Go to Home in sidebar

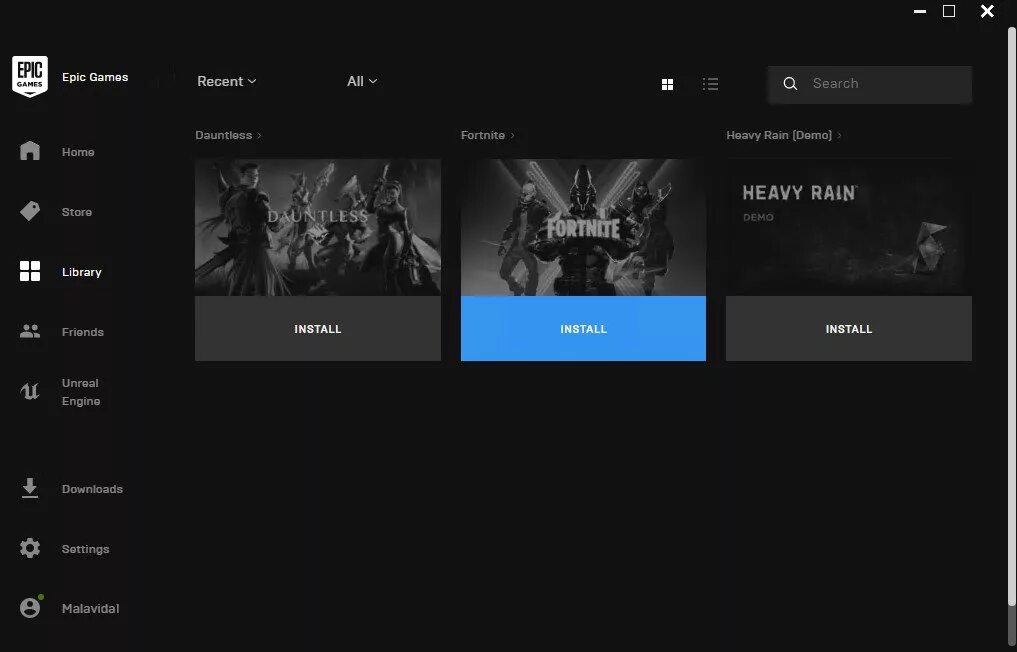[78, 152]
